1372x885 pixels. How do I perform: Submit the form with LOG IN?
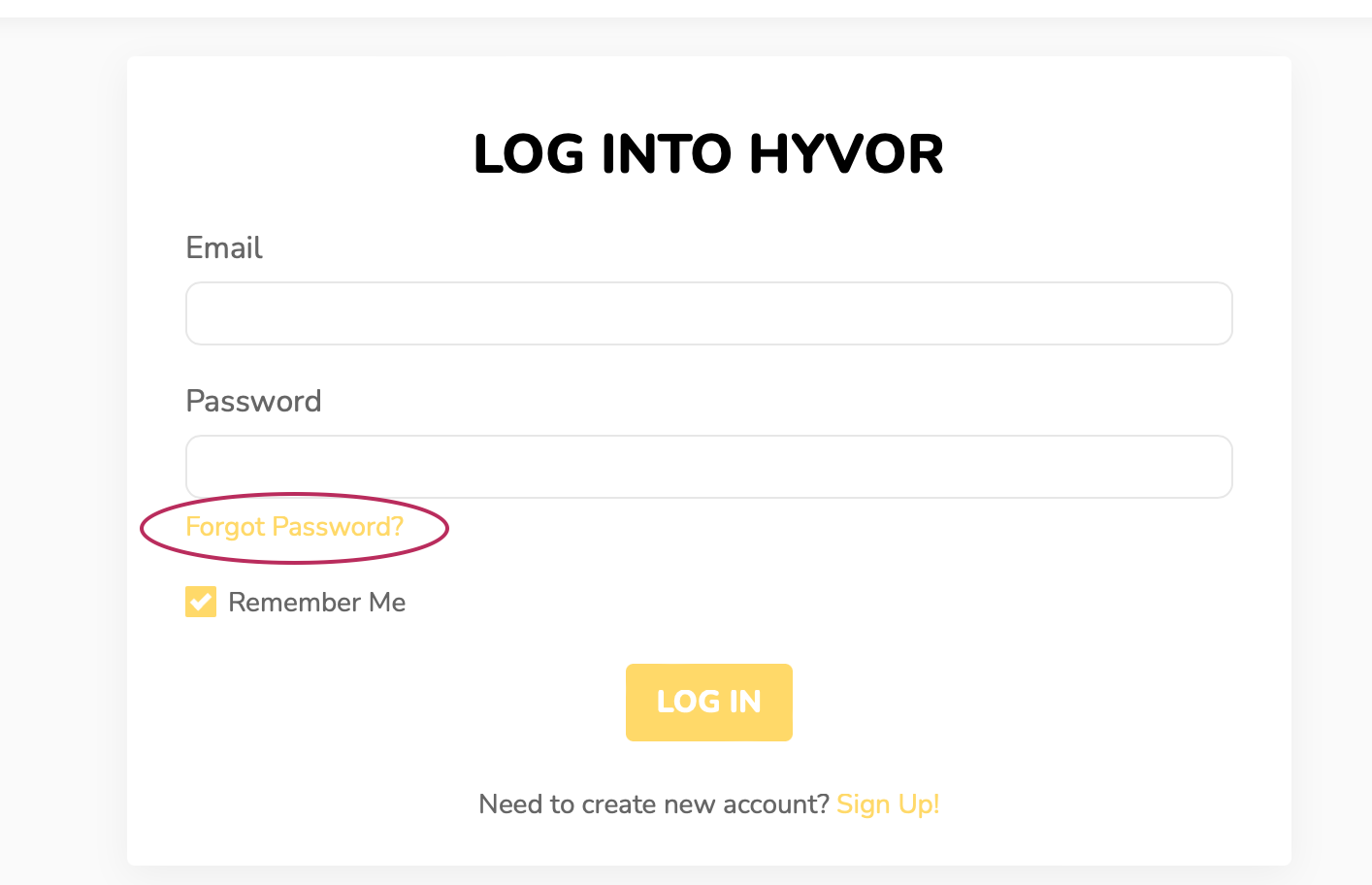coord(709,703)
